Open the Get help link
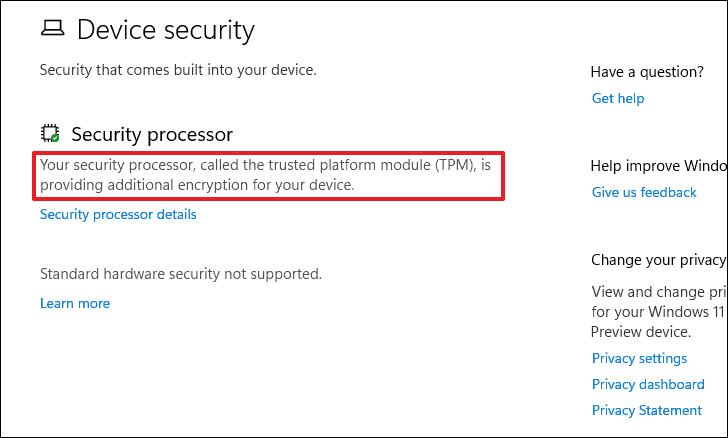The width and height of the screenshot is (728, 438). coord(618,98)
